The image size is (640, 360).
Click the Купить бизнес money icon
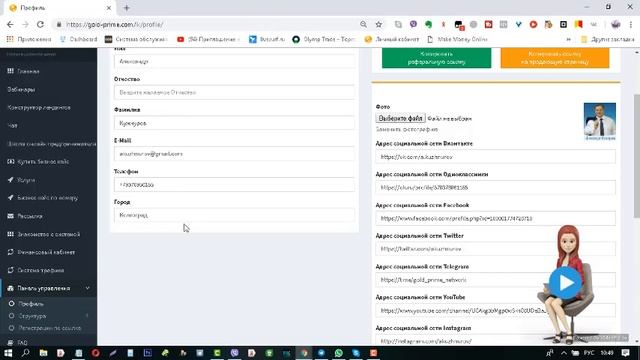(x=11, y=162)
